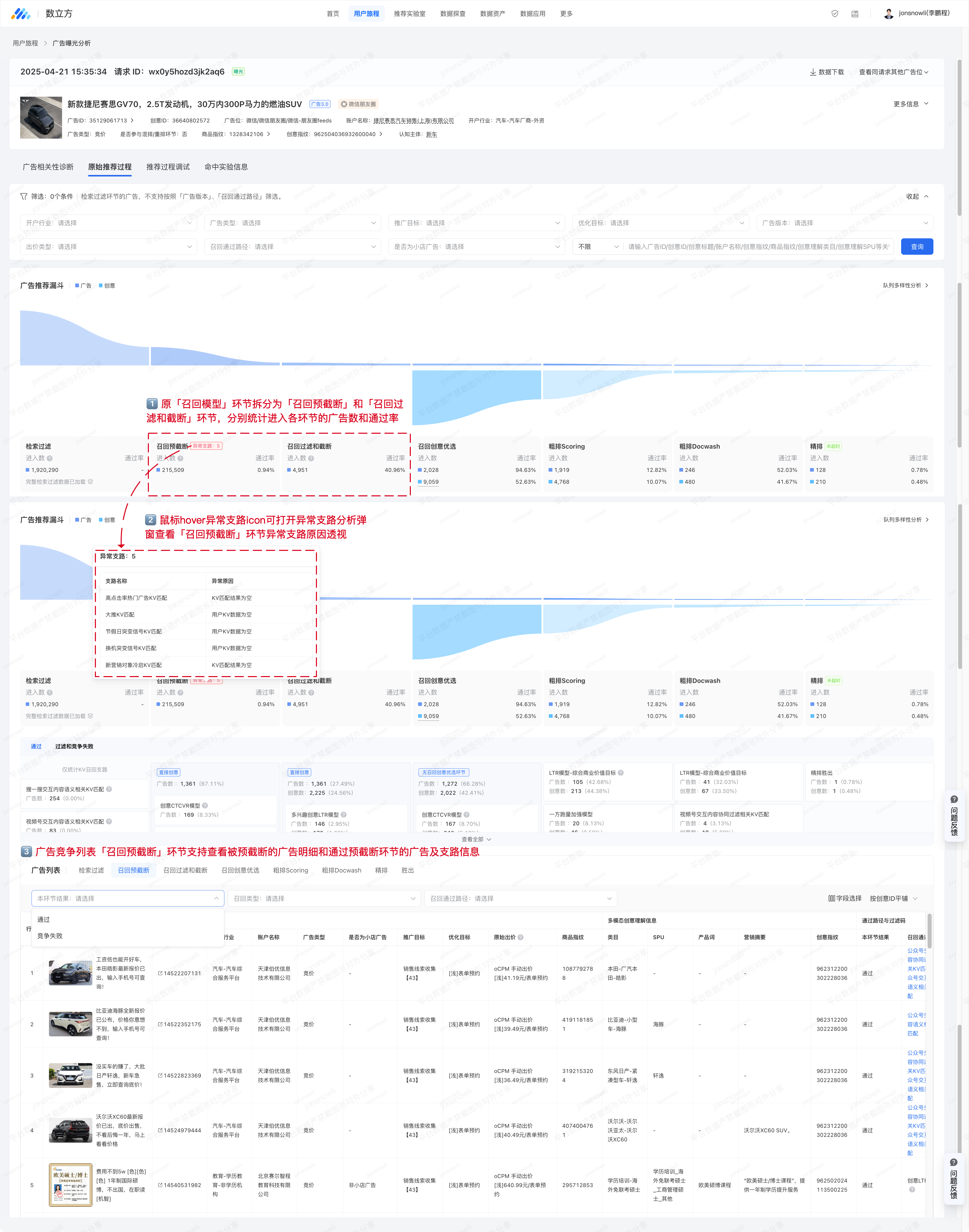
Task: Click the filter funnel icon beside 筛选
Action: (x=24, y=196)
